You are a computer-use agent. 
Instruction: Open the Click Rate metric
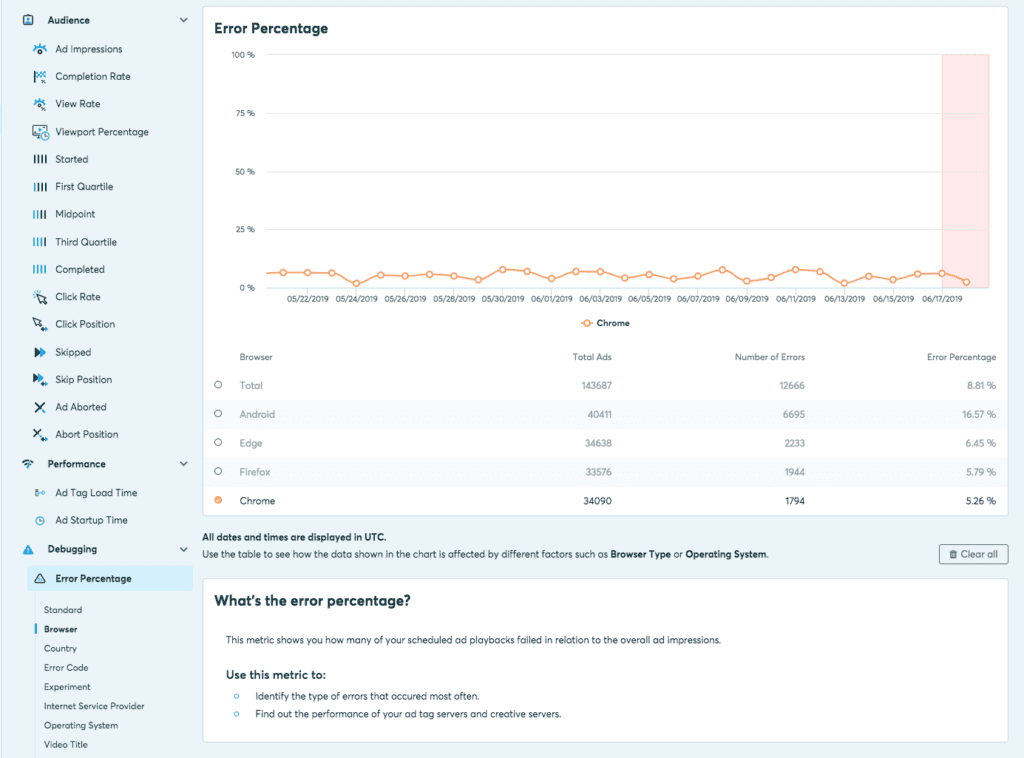coord(78,297)
